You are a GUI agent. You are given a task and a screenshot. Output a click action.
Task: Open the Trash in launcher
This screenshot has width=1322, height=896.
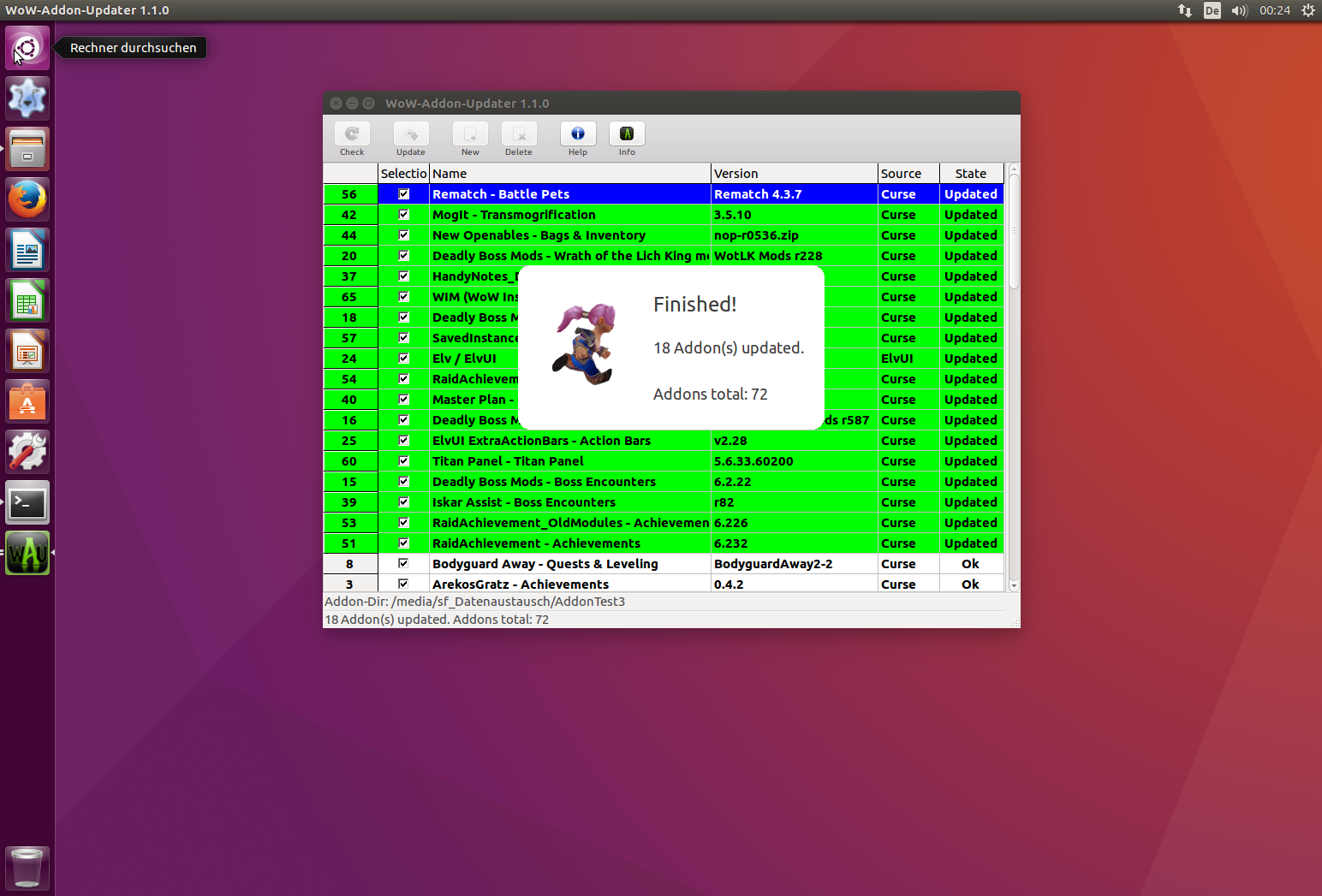click(27, 868)
